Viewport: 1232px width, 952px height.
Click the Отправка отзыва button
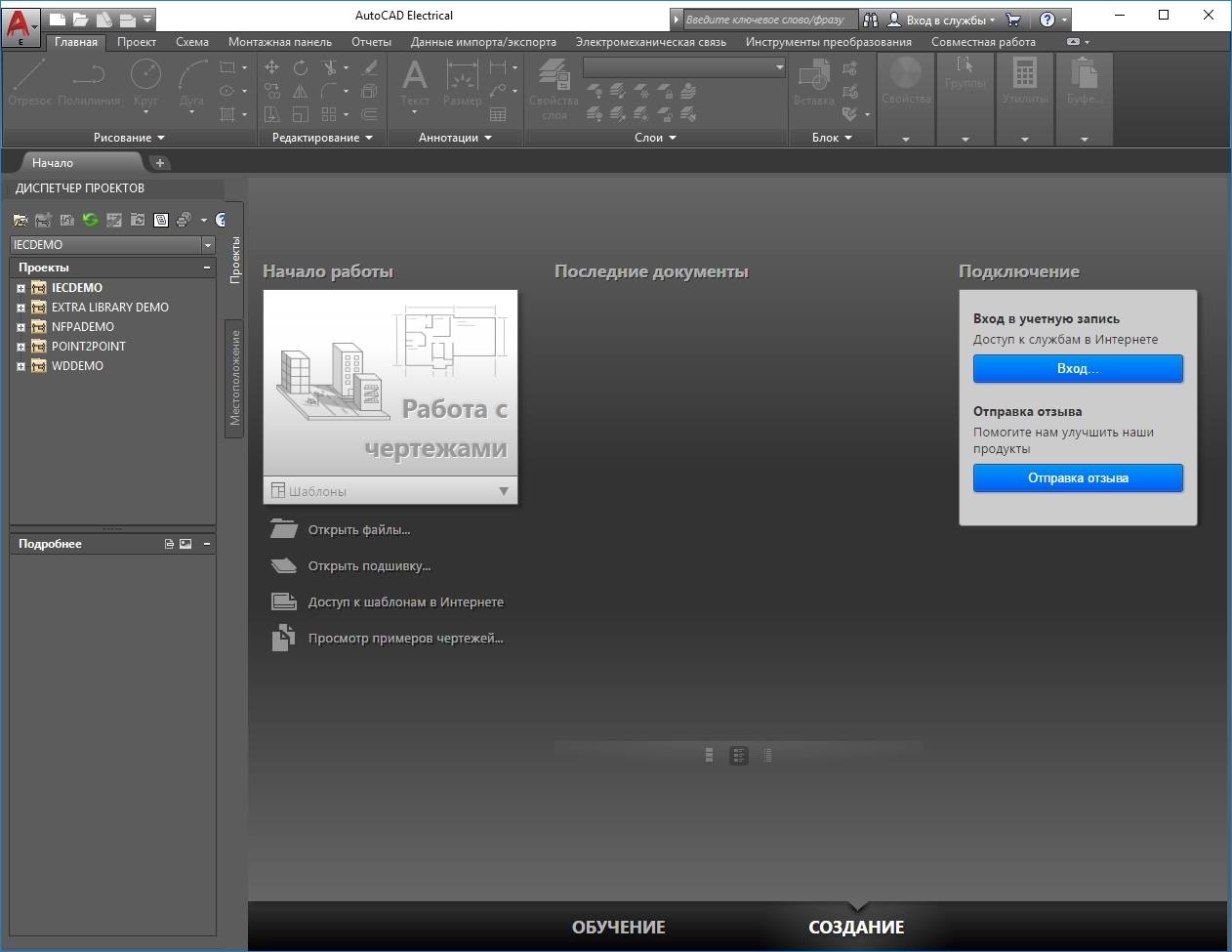click(1078, 477)
